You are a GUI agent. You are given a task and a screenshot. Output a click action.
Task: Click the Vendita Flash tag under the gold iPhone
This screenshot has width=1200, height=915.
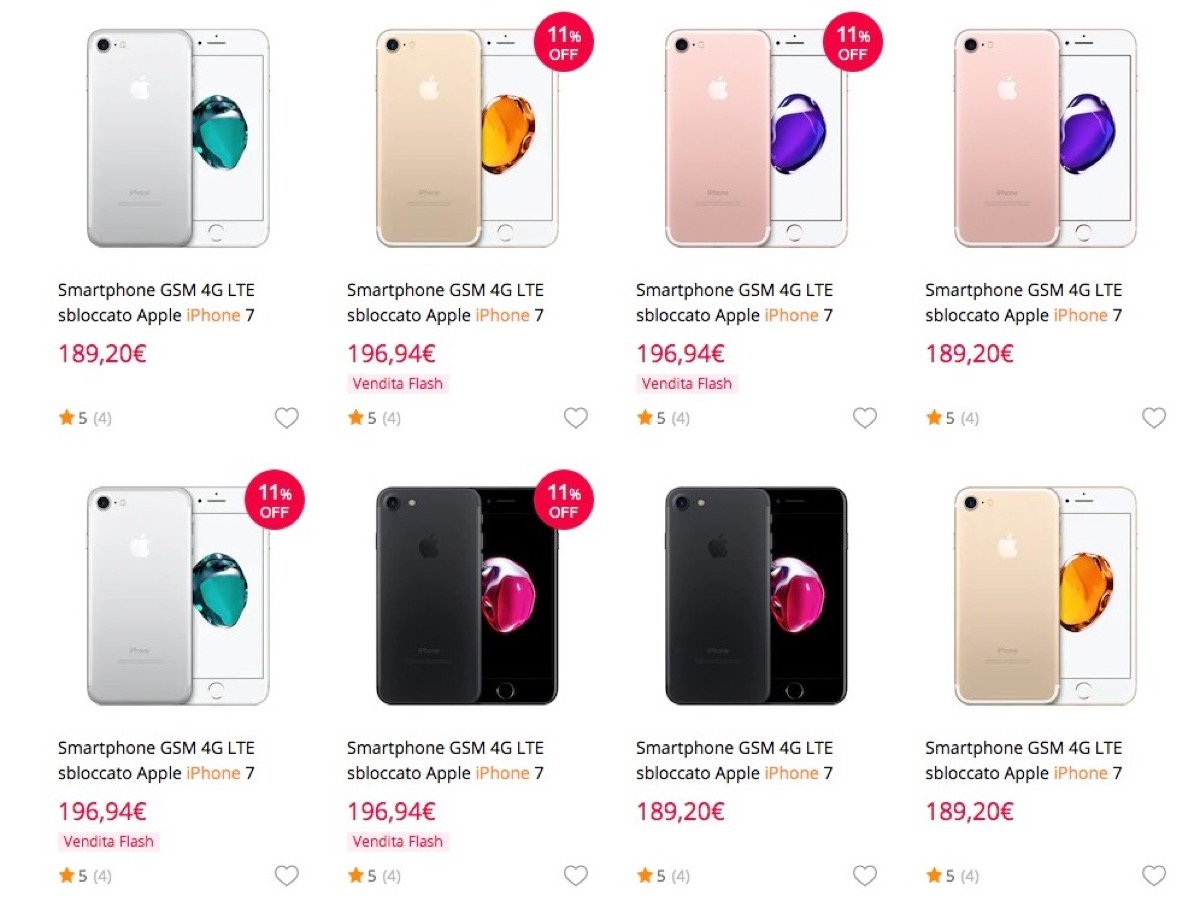point(399,384)
